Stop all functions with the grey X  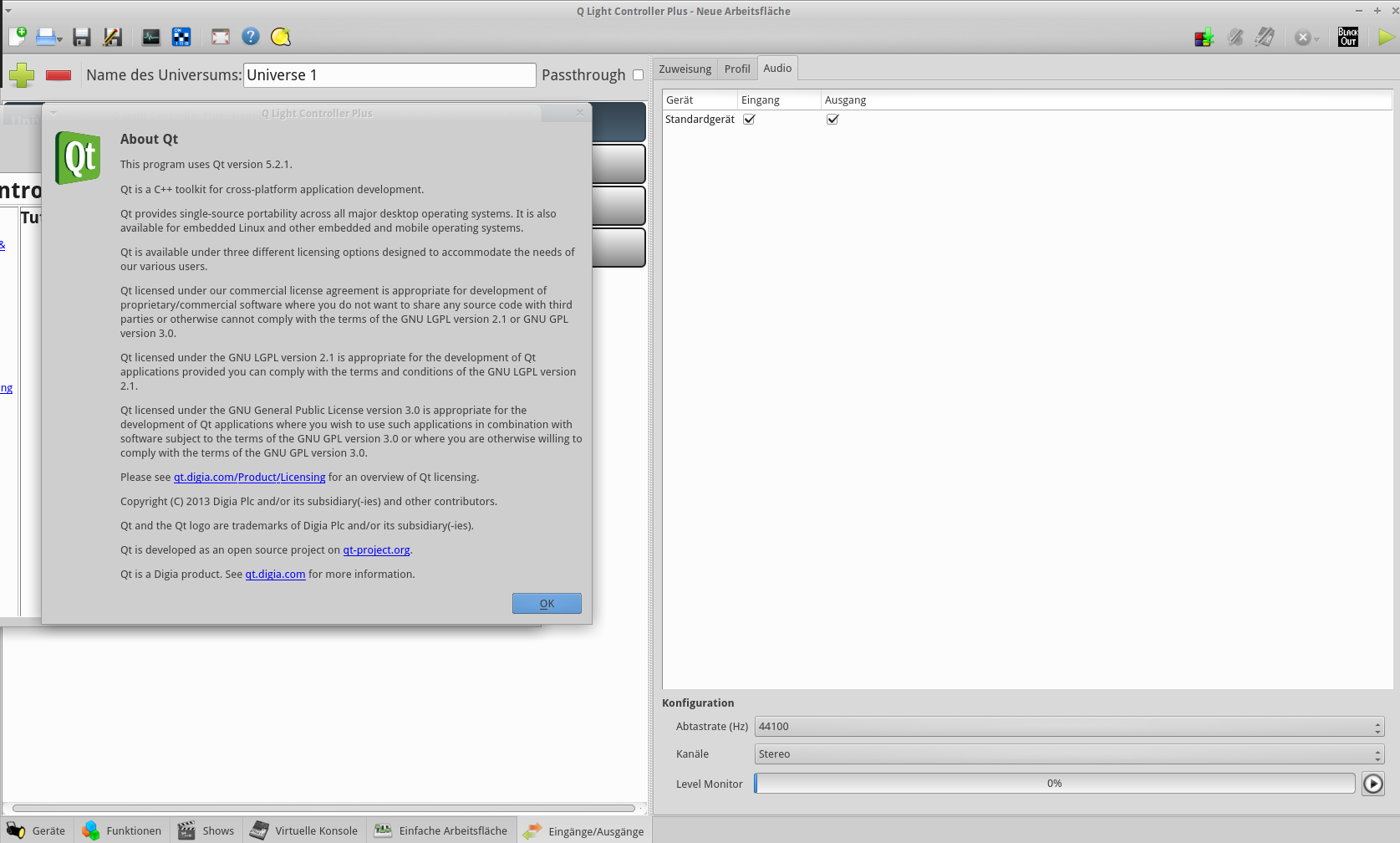[x=1302, y=38]
